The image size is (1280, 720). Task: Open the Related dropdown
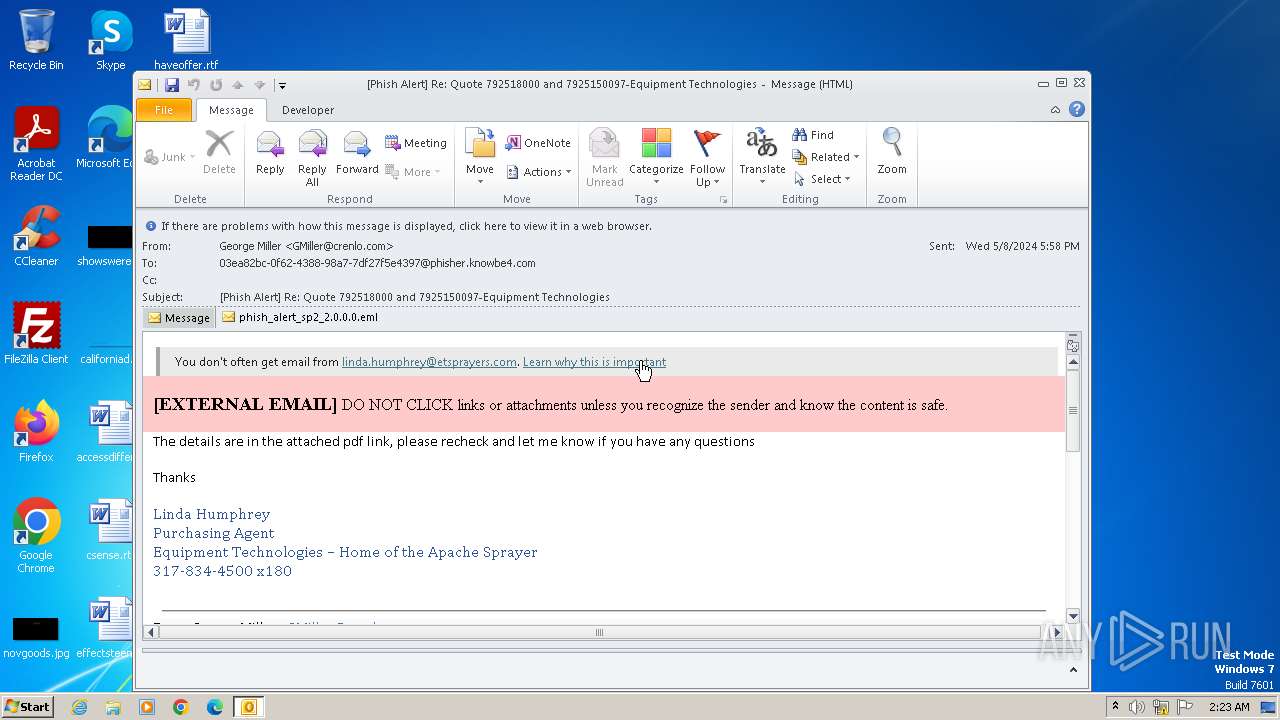(x=826, y=157)
